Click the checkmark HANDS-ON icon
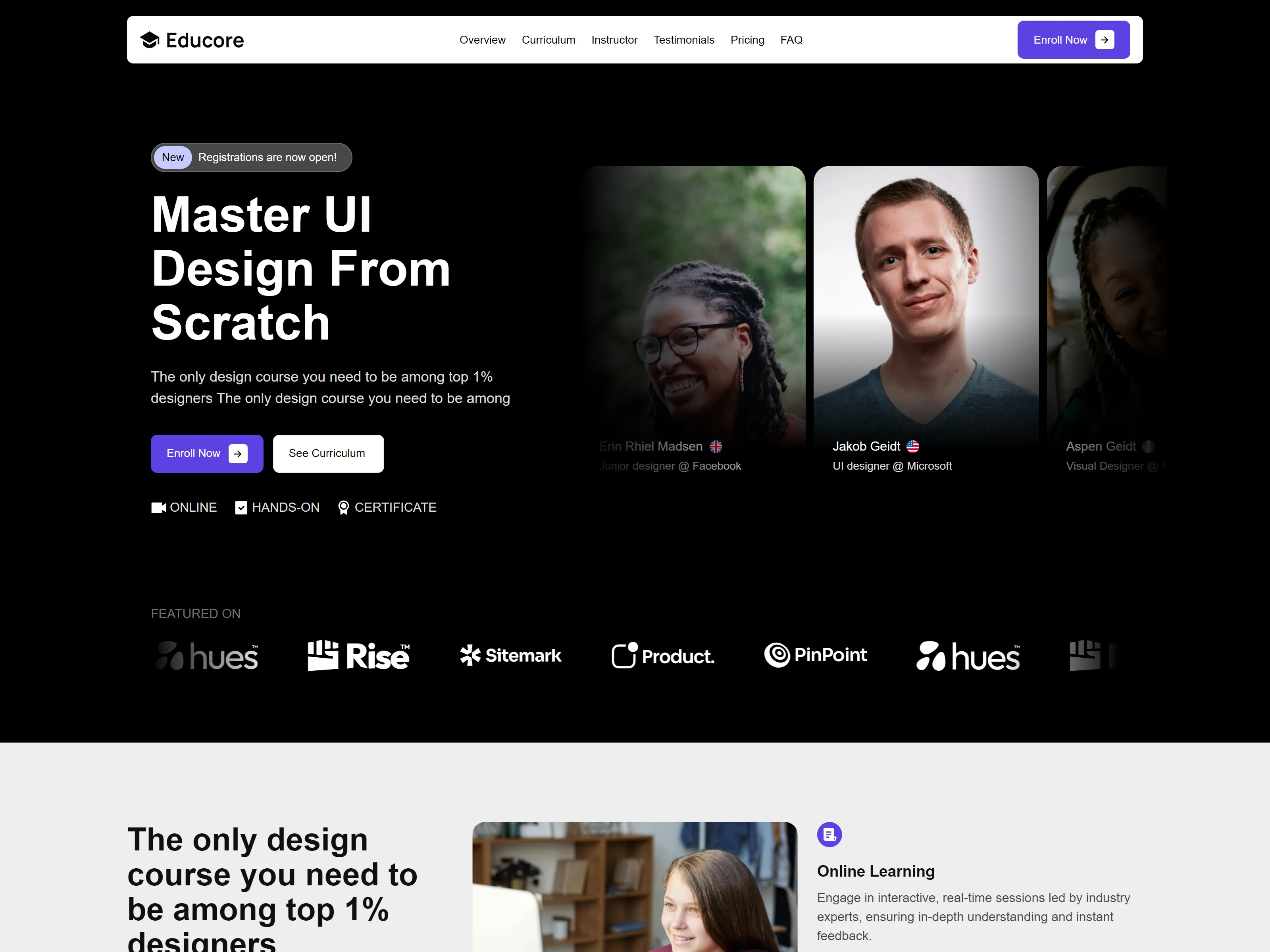1270x952 pixels. coord(241,508)
